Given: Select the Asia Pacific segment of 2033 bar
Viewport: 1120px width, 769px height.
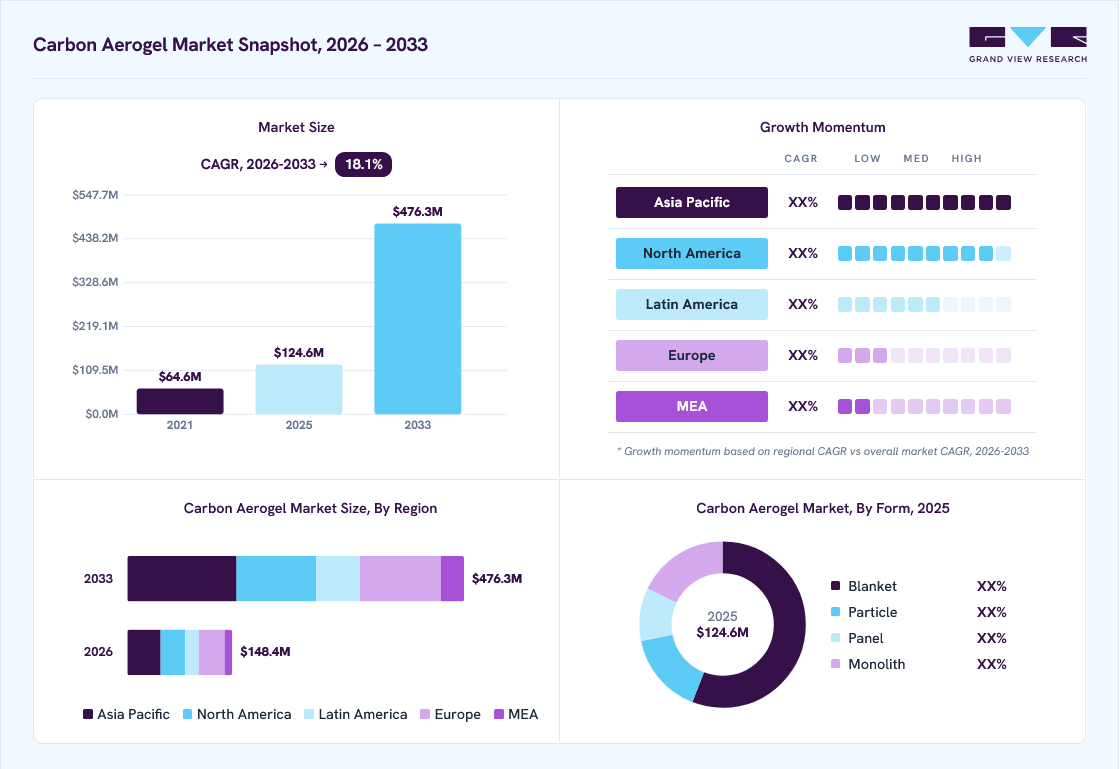Looking at the screenshot, I should 181,578.
